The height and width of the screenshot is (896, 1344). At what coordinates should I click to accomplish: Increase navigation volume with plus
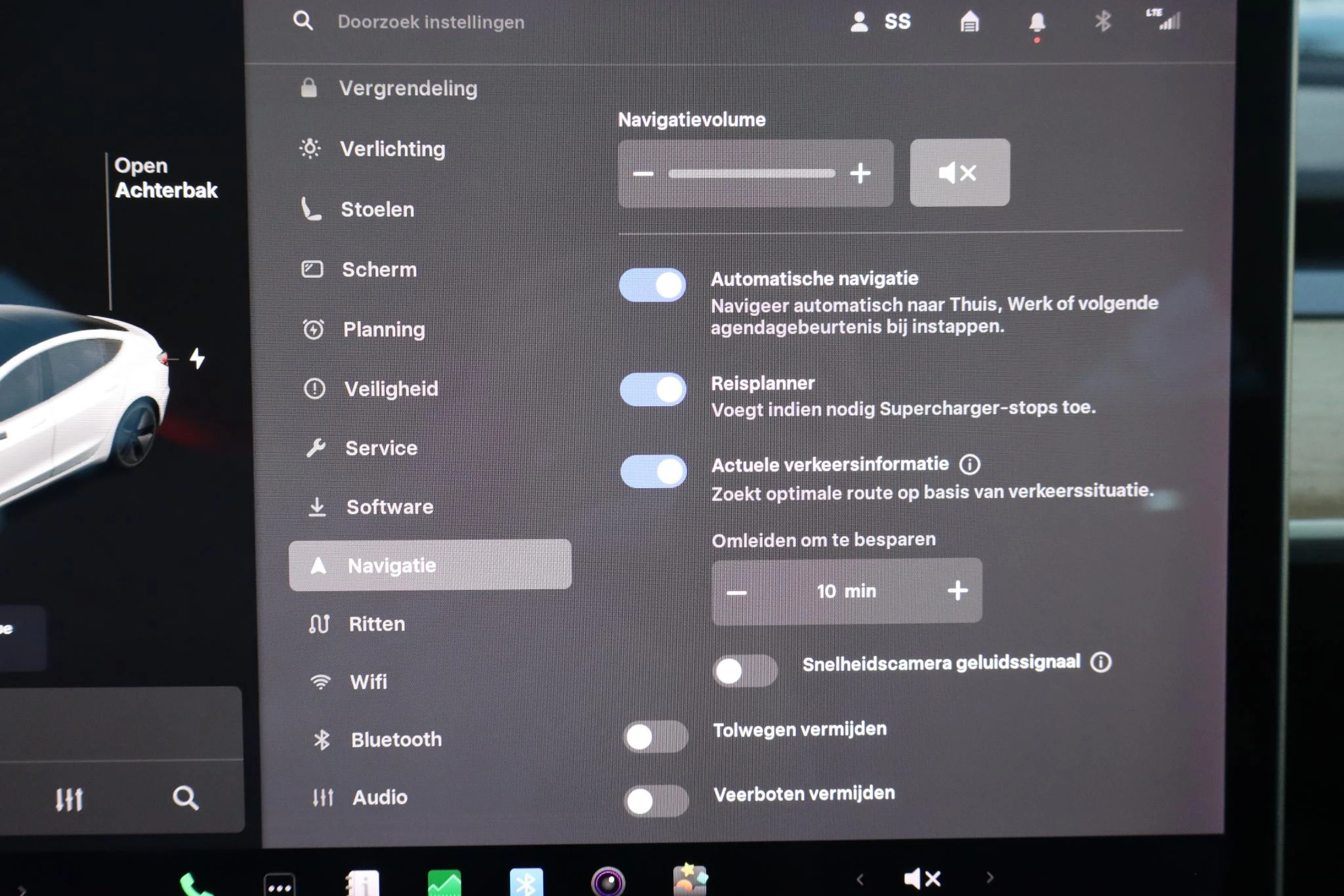860,173
